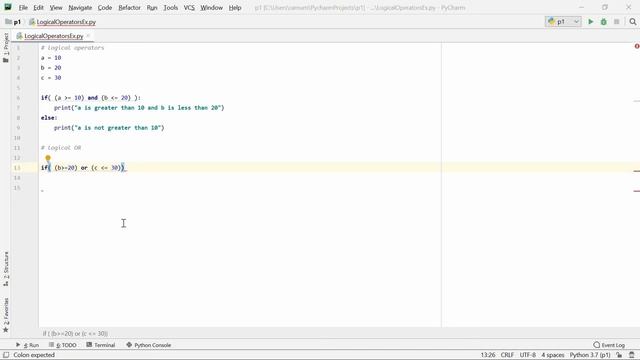
Task: Click the '# Logical OR' comment line
Action: (61, 148)
